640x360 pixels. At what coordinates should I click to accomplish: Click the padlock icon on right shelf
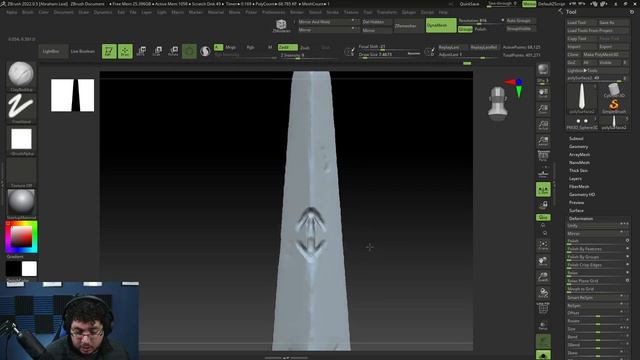[x=543, y=205]
